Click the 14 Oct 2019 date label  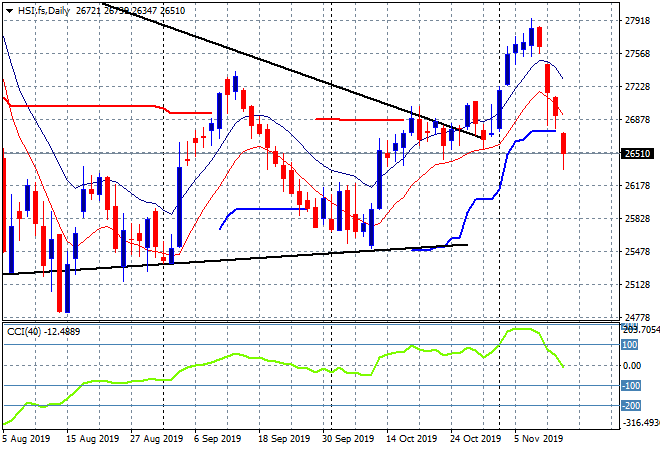click(412, 439)
